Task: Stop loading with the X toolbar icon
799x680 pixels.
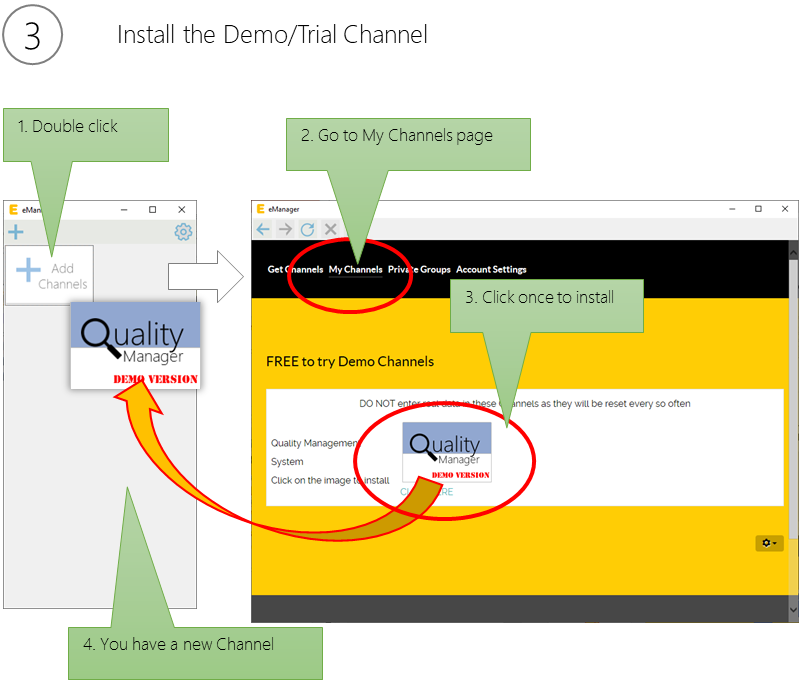Action: (330, 229)
